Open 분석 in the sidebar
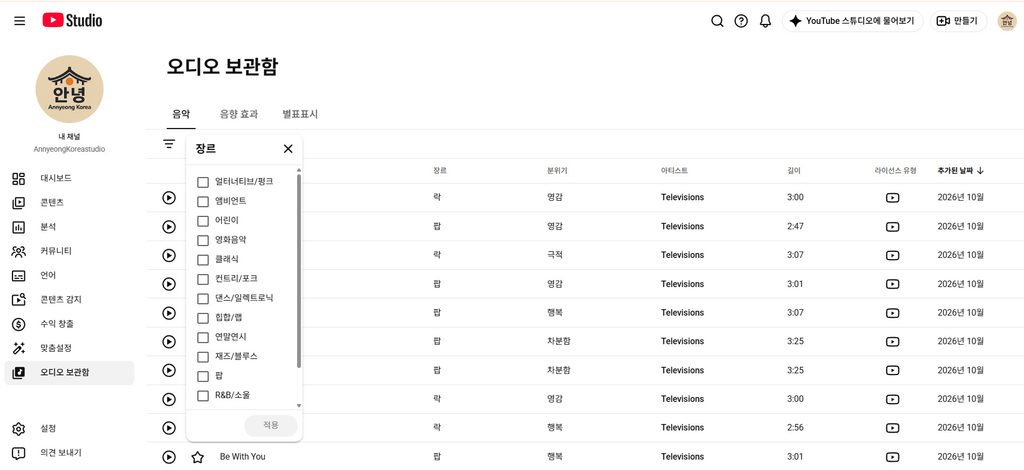The width and height of the screenshot is (1024, 470). pyautogui.click(x=69, y=227)
